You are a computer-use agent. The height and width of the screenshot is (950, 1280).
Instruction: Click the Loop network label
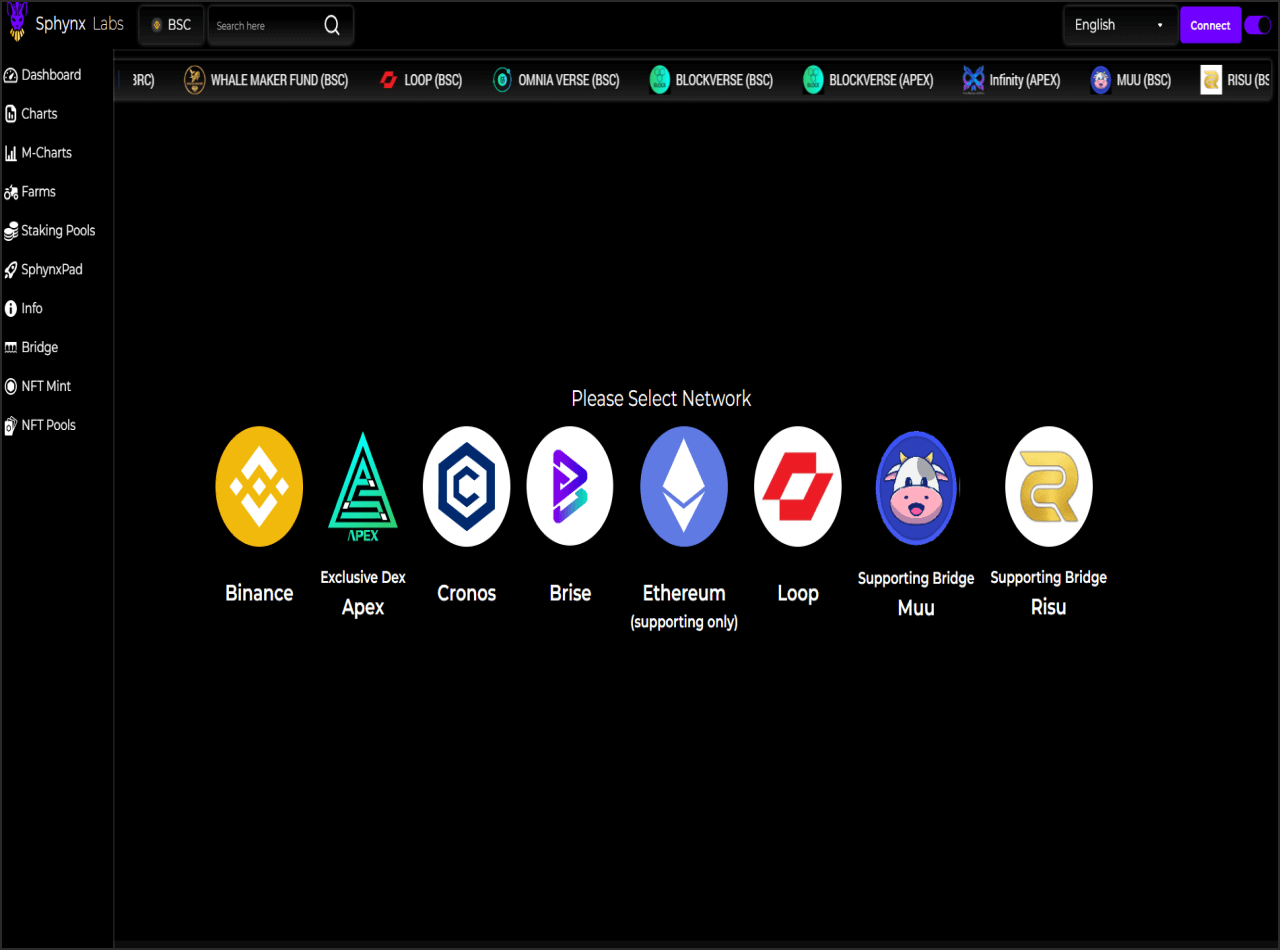(798, 593)
